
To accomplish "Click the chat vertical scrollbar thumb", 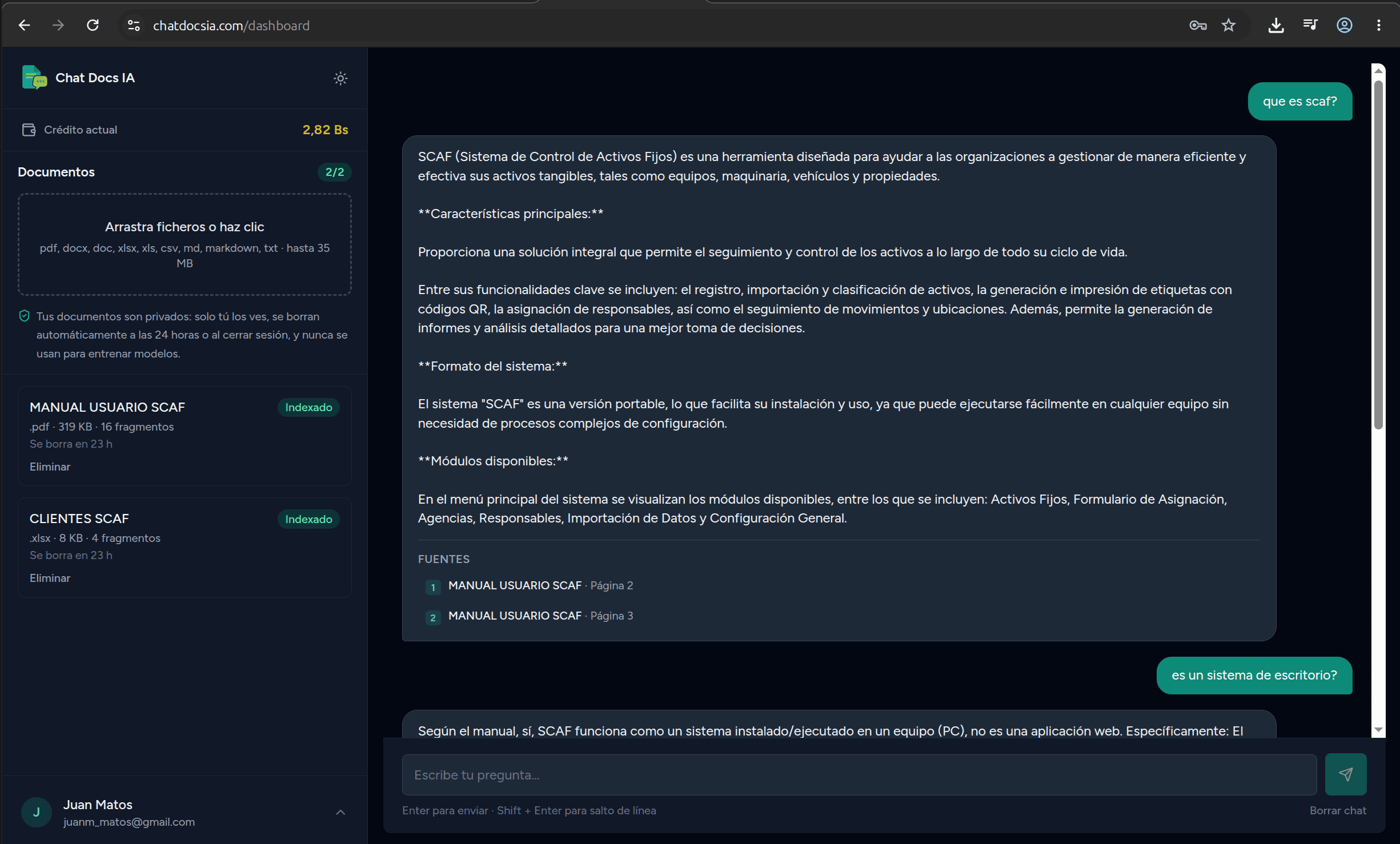I will tap(1379, 255).
